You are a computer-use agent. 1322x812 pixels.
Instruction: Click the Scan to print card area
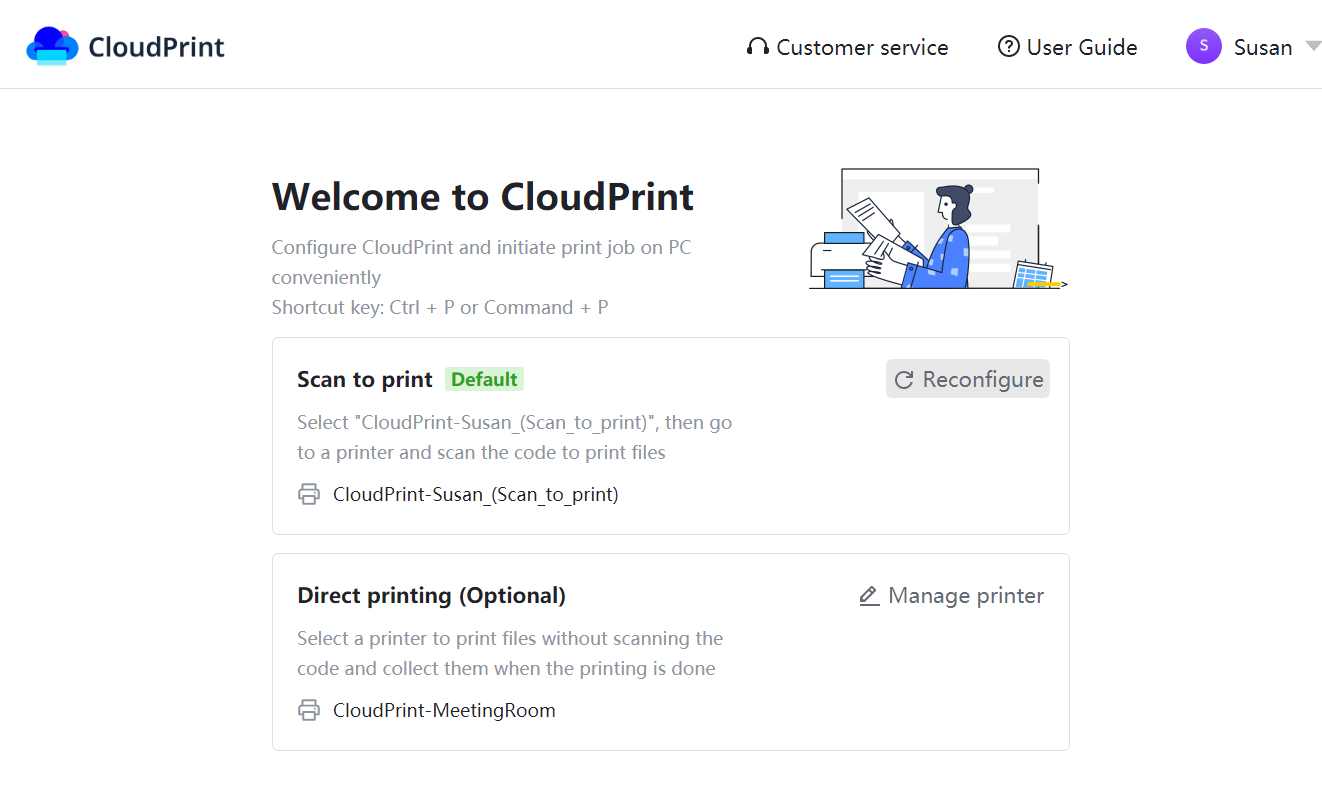pos(670,436)
